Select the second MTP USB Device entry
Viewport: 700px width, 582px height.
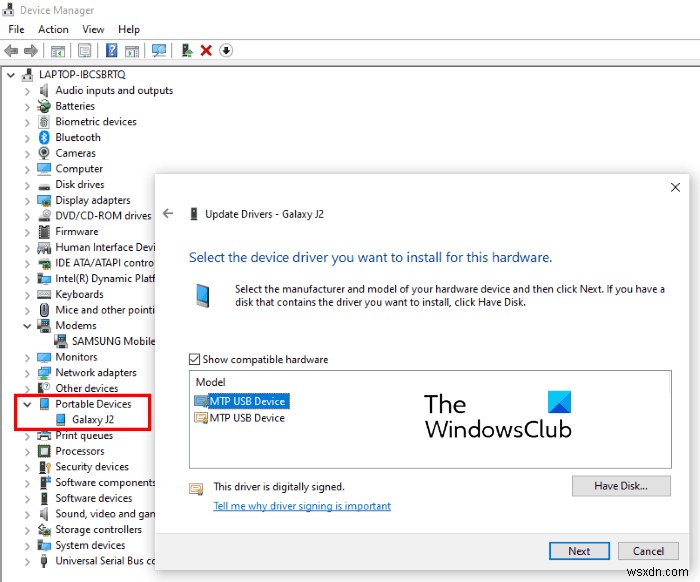click(240, 418)
